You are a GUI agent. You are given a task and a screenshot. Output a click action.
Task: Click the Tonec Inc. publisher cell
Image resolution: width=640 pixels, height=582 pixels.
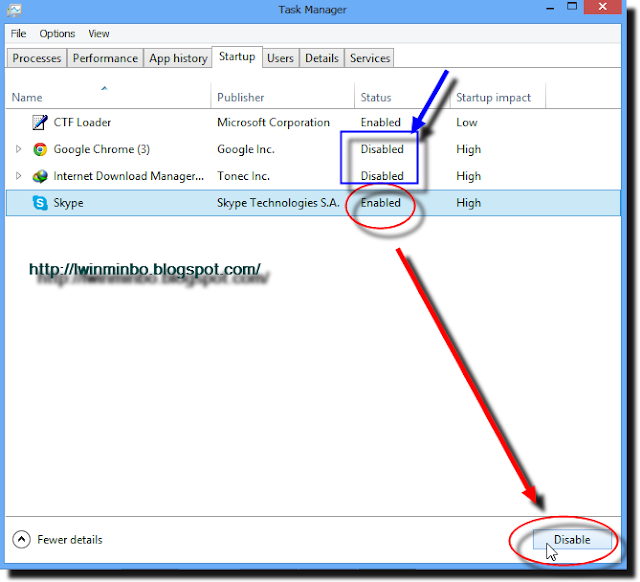[243, 176]
